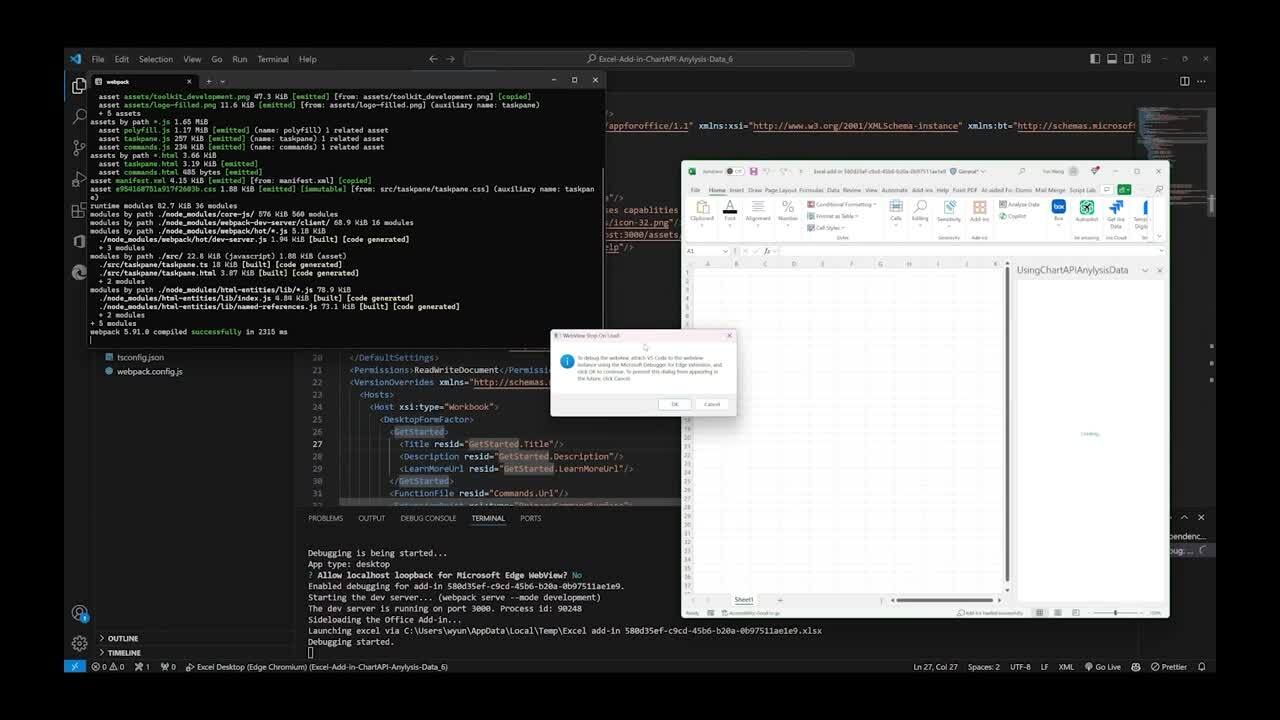The width and height of the screenshot is (1280, 720).
Task: Click the Prettier status bar item
Action: (x=1168, y=667)
